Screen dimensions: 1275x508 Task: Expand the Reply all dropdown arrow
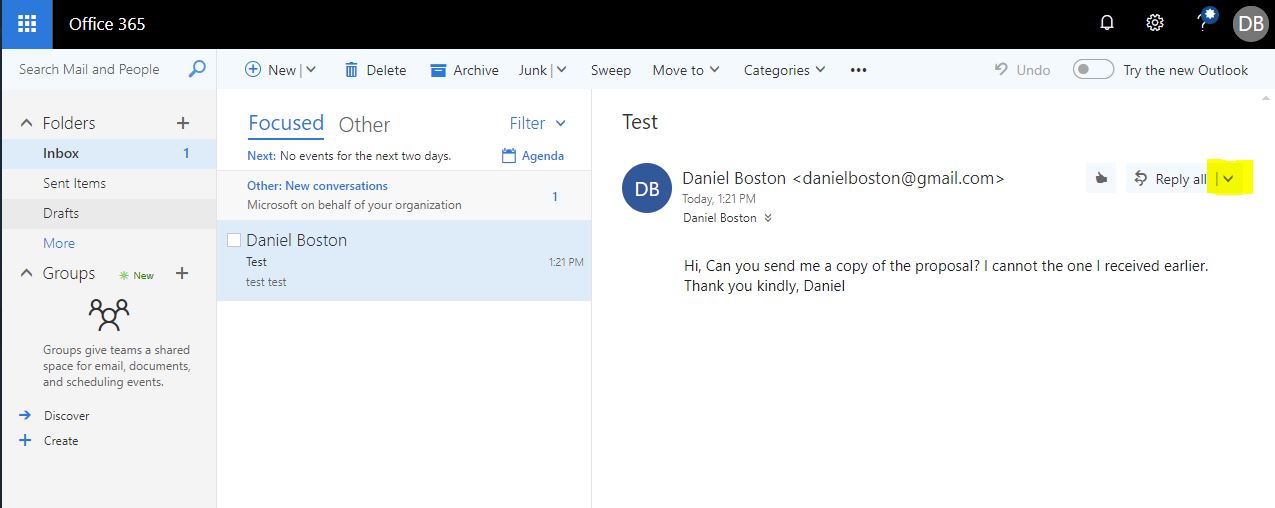pos(1229,179)
